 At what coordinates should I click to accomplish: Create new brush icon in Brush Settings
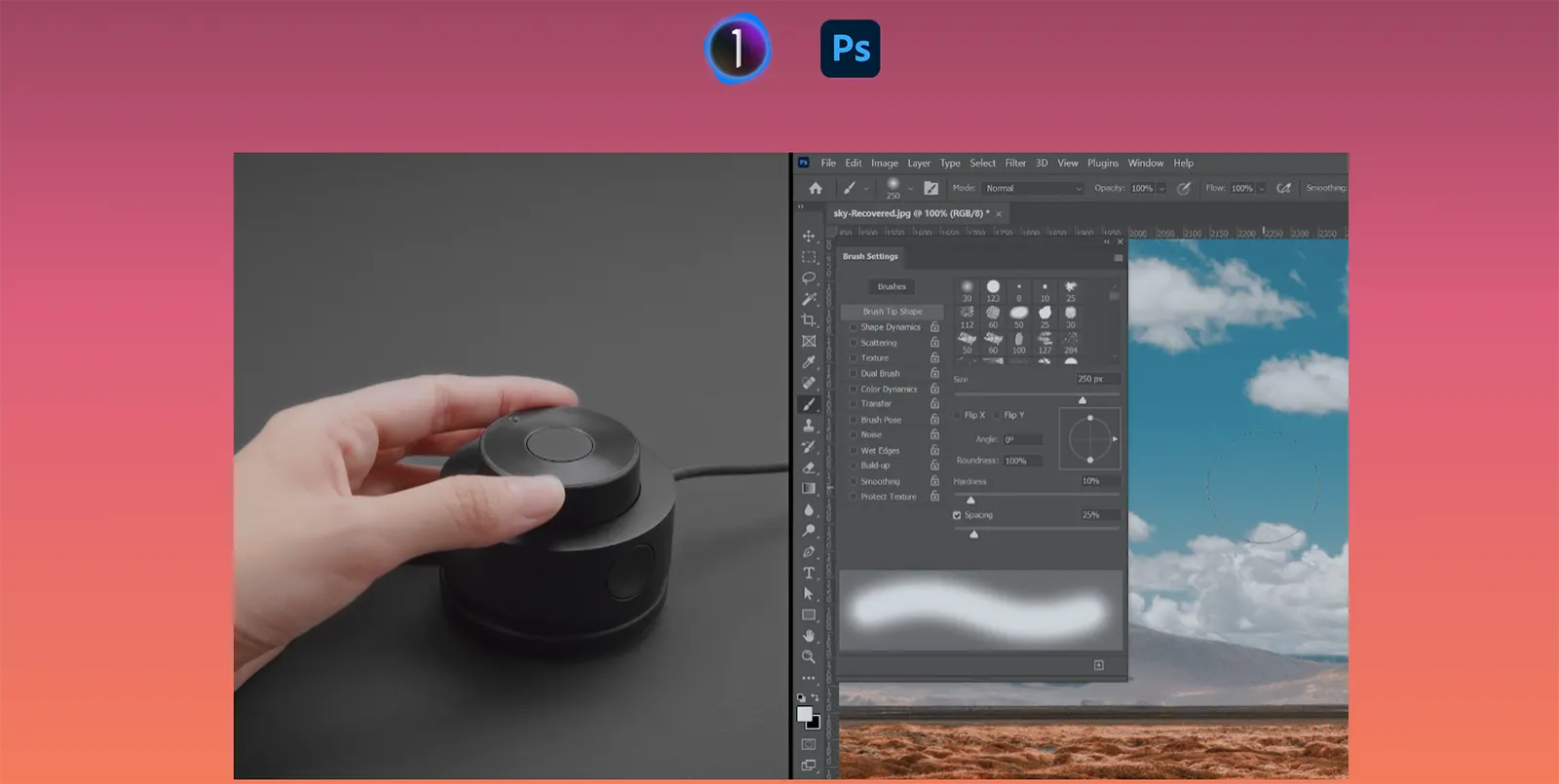tap(1098, 665)
